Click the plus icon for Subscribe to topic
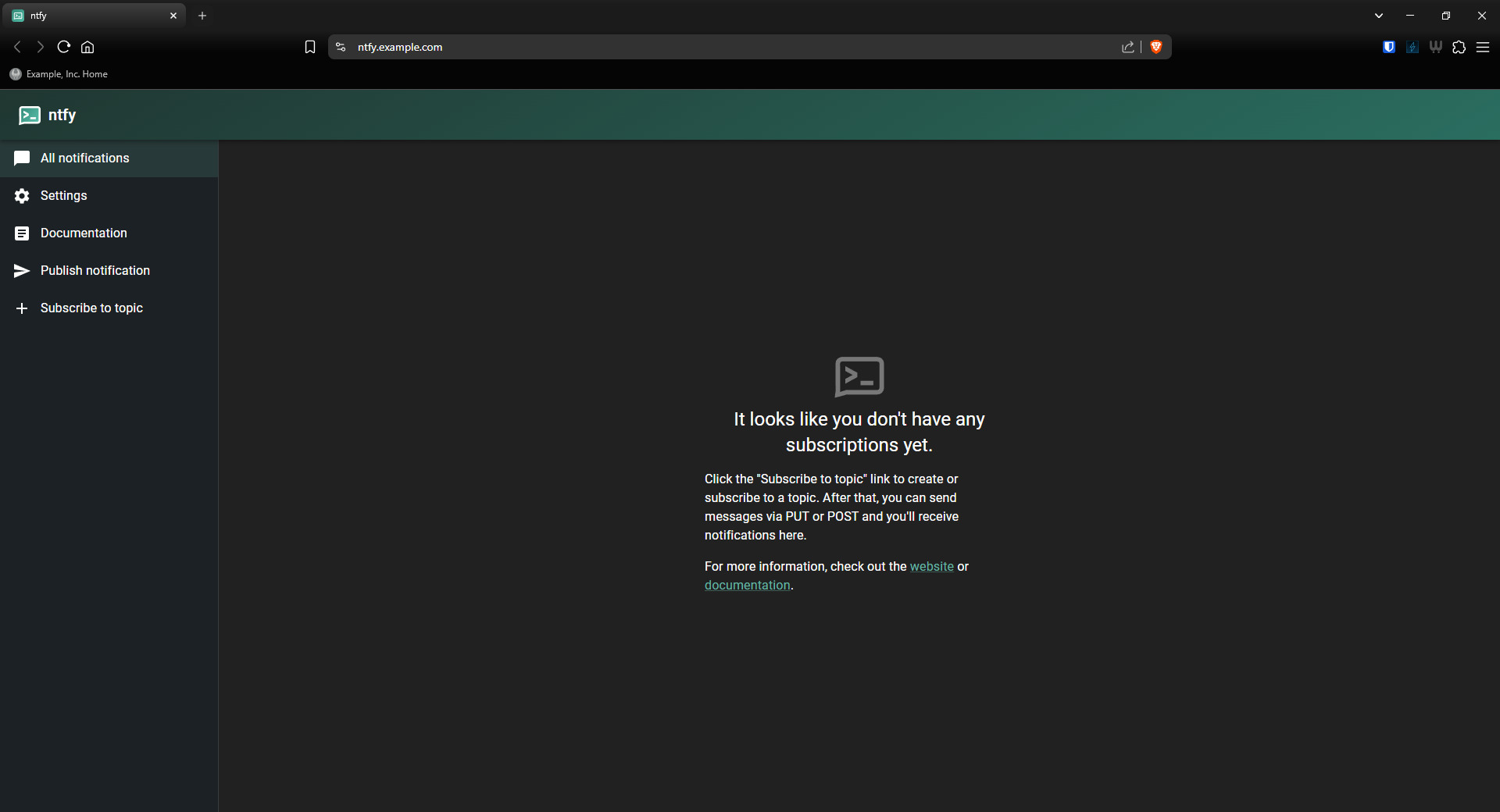 22,308
